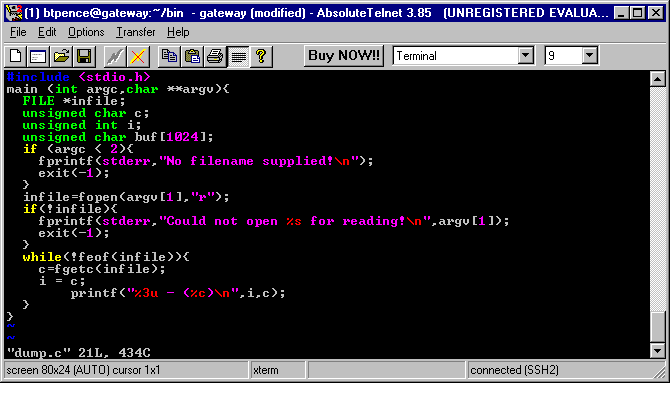Open a file with the folder icon
Image resolution: width=670 pixels, height=407 pixels.
[x=61, y=56]
